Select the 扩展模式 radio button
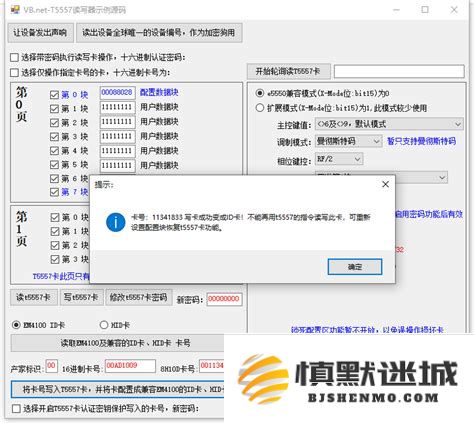The height and width of the screenshot is (423, 474). tap(260, 108)
